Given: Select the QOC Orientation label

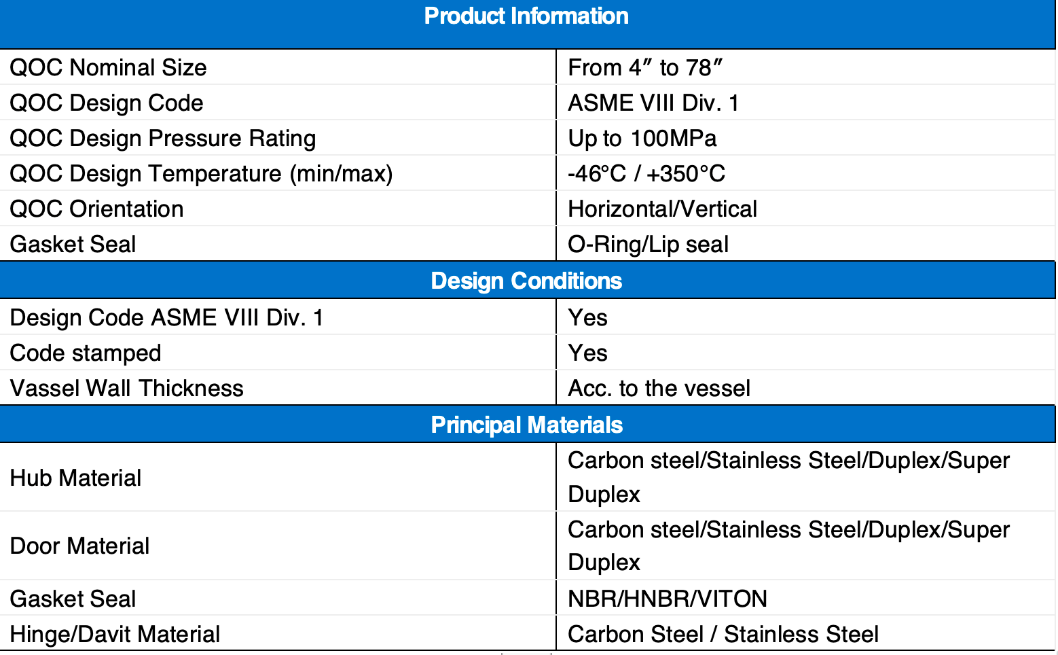Looking at the screenshot, I should pyautogui.click(x=96, y=209).
